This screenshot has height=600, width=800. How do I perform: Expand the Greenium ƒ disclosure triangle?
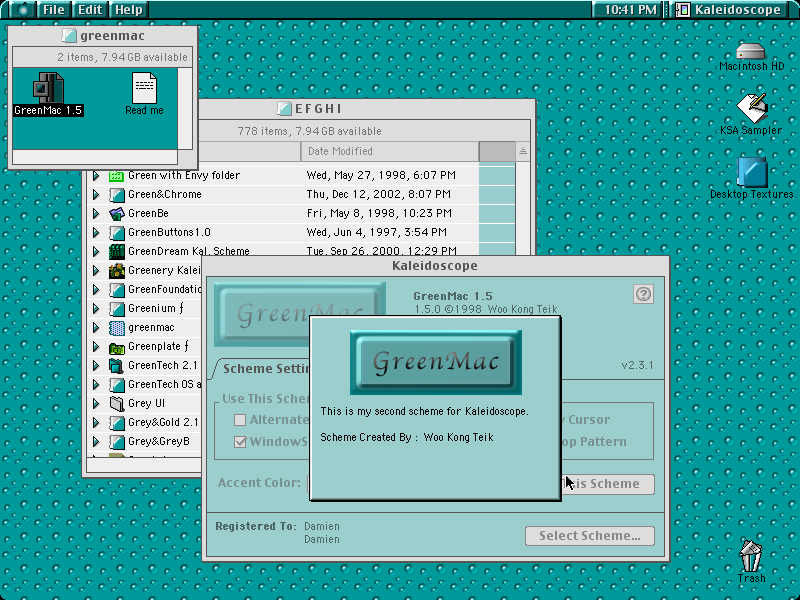tap(96, 309)
